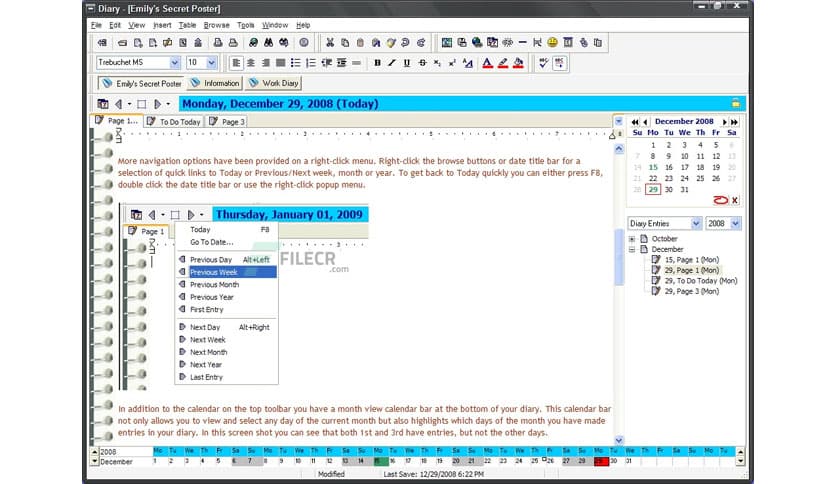This screenshot has height=484, width=836.
Task: Open the Table menu
Action: click(x=187, y=25)
